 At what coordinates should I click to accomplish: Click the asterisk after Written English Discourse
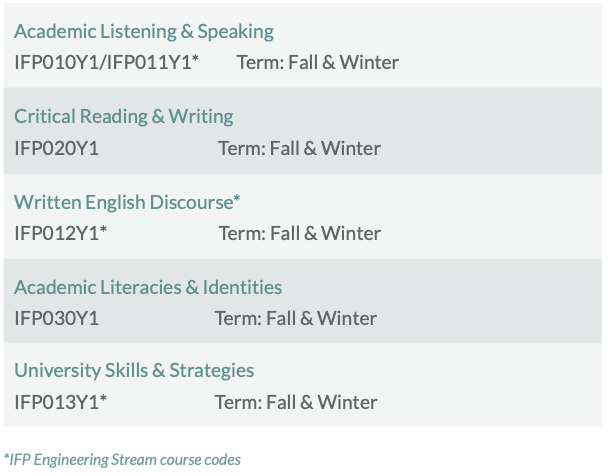click(x=237, y=198)
